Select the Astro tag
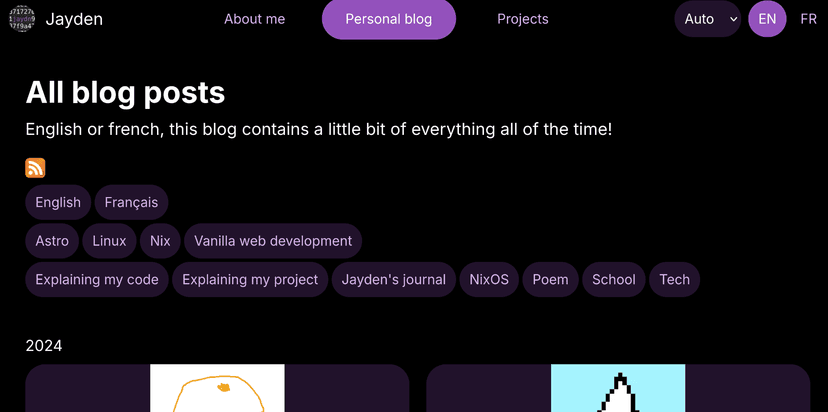This screenshot has width=828, height=412. [x=52, y=241]
